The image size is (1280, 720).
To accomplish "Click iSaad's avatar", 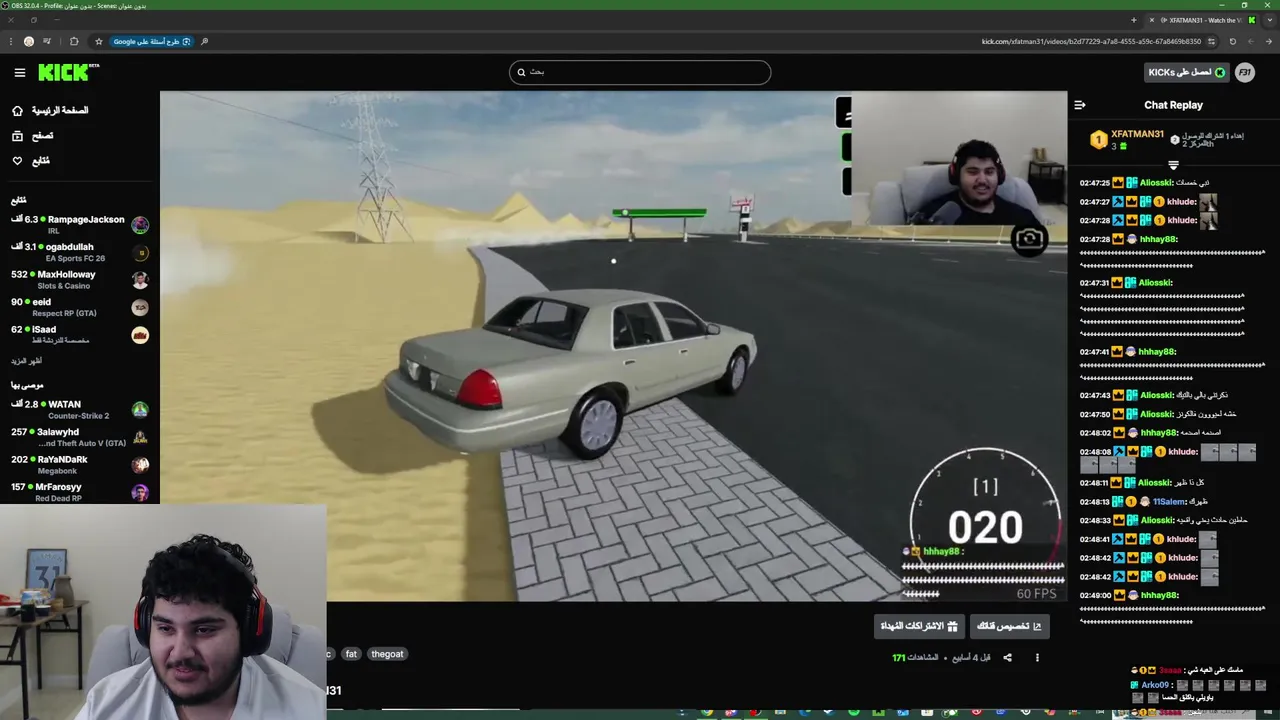I will (x=140, y=335).
